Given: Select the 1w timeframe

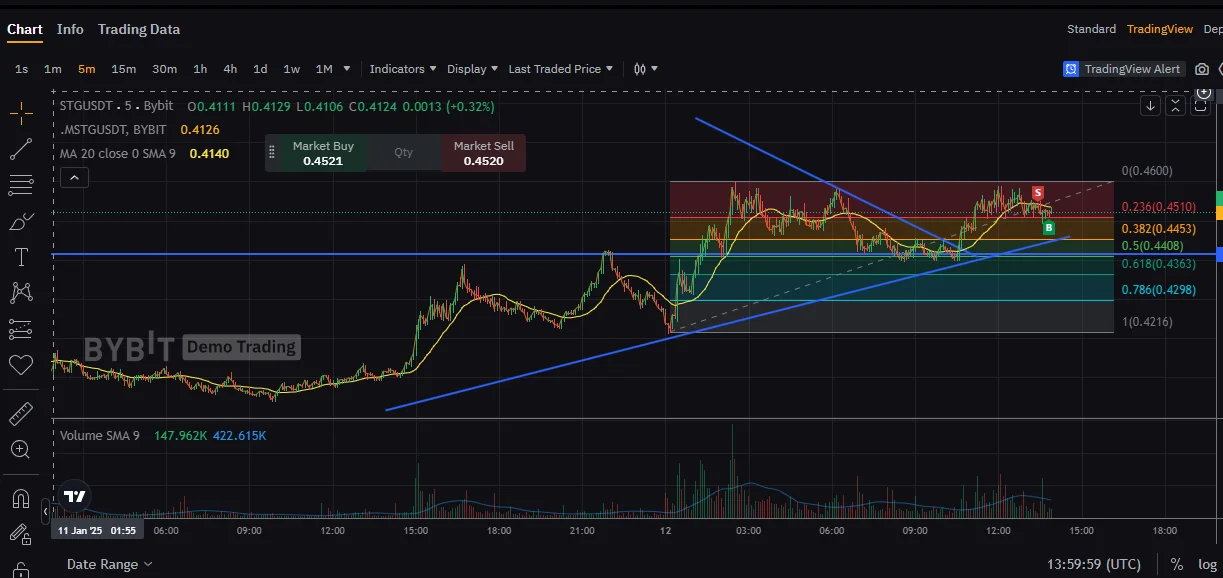Looking at the screenshot, I should [x=292, y=69].
